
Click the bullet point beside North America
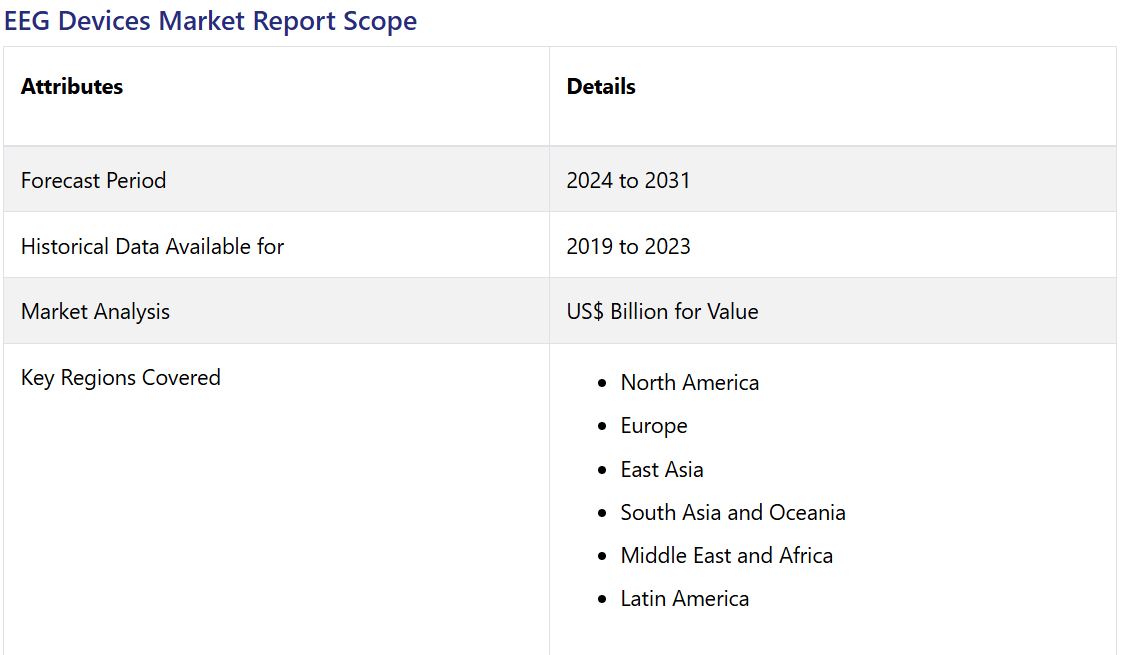click(601, 384)
